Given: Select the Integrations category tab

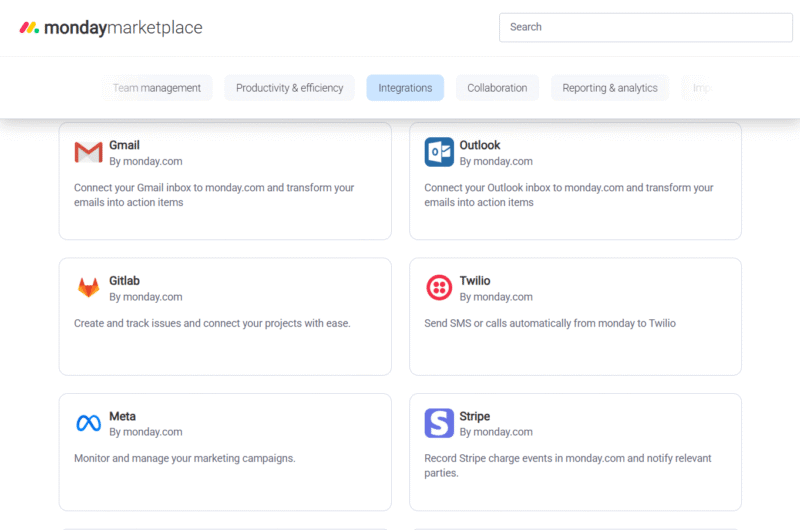Looking at the screenshot, I should [x=405, y=88].
